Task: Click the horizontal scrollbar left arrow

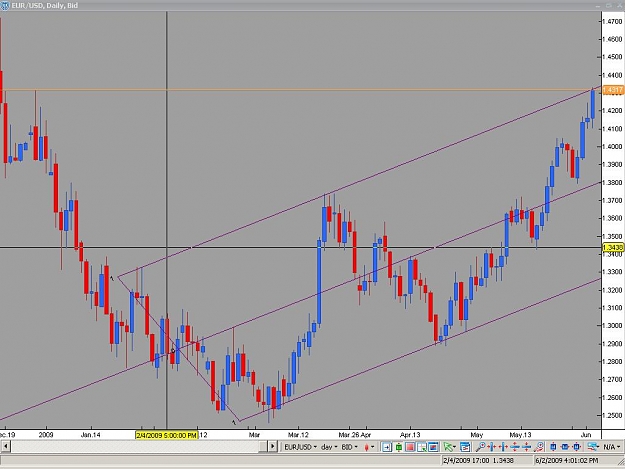Action: [5, 446]
